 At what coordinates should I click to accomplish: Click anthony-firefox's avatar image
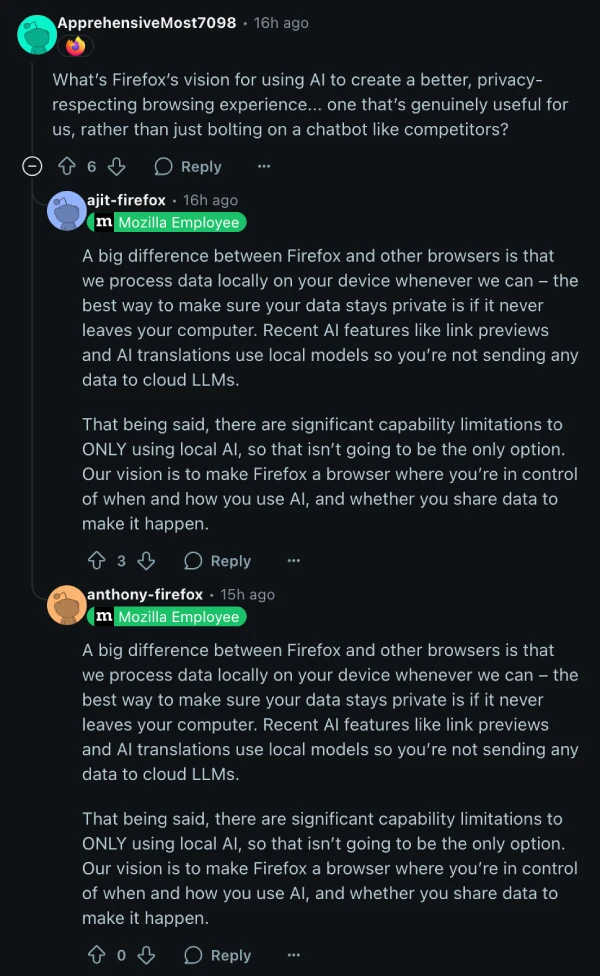coord(66,605)
